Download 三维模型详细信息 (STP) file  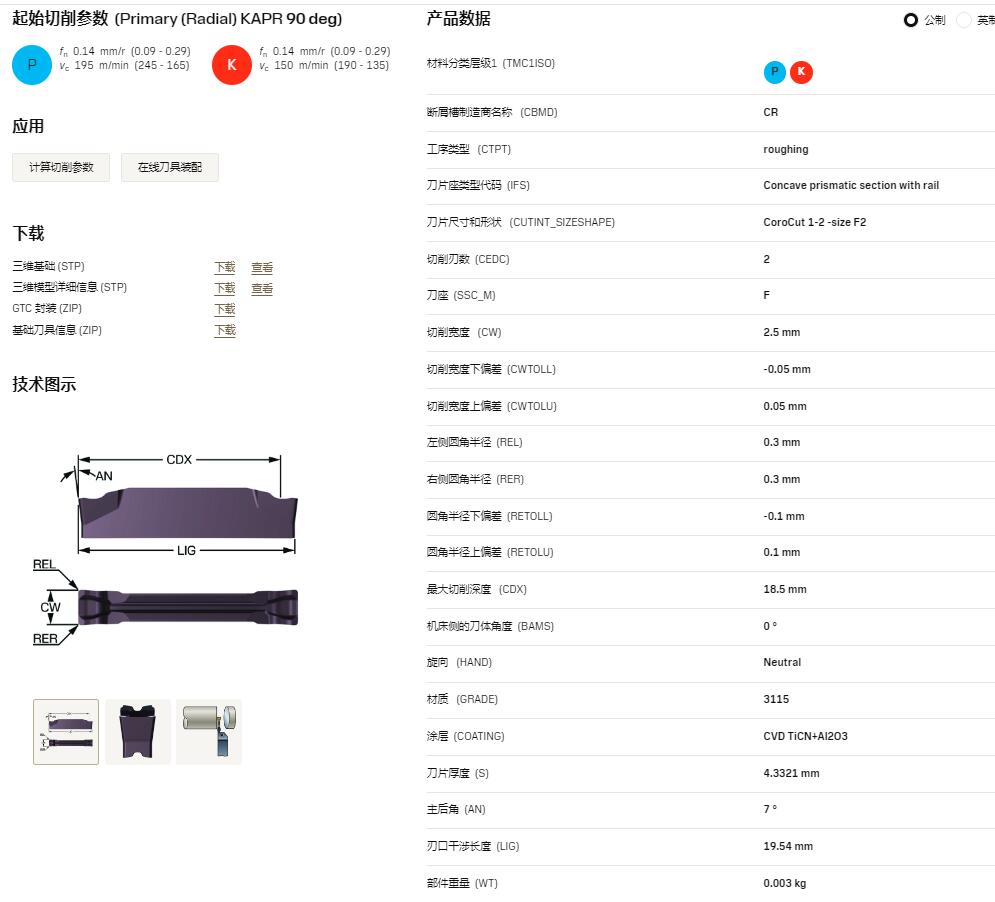coord(225,288)
